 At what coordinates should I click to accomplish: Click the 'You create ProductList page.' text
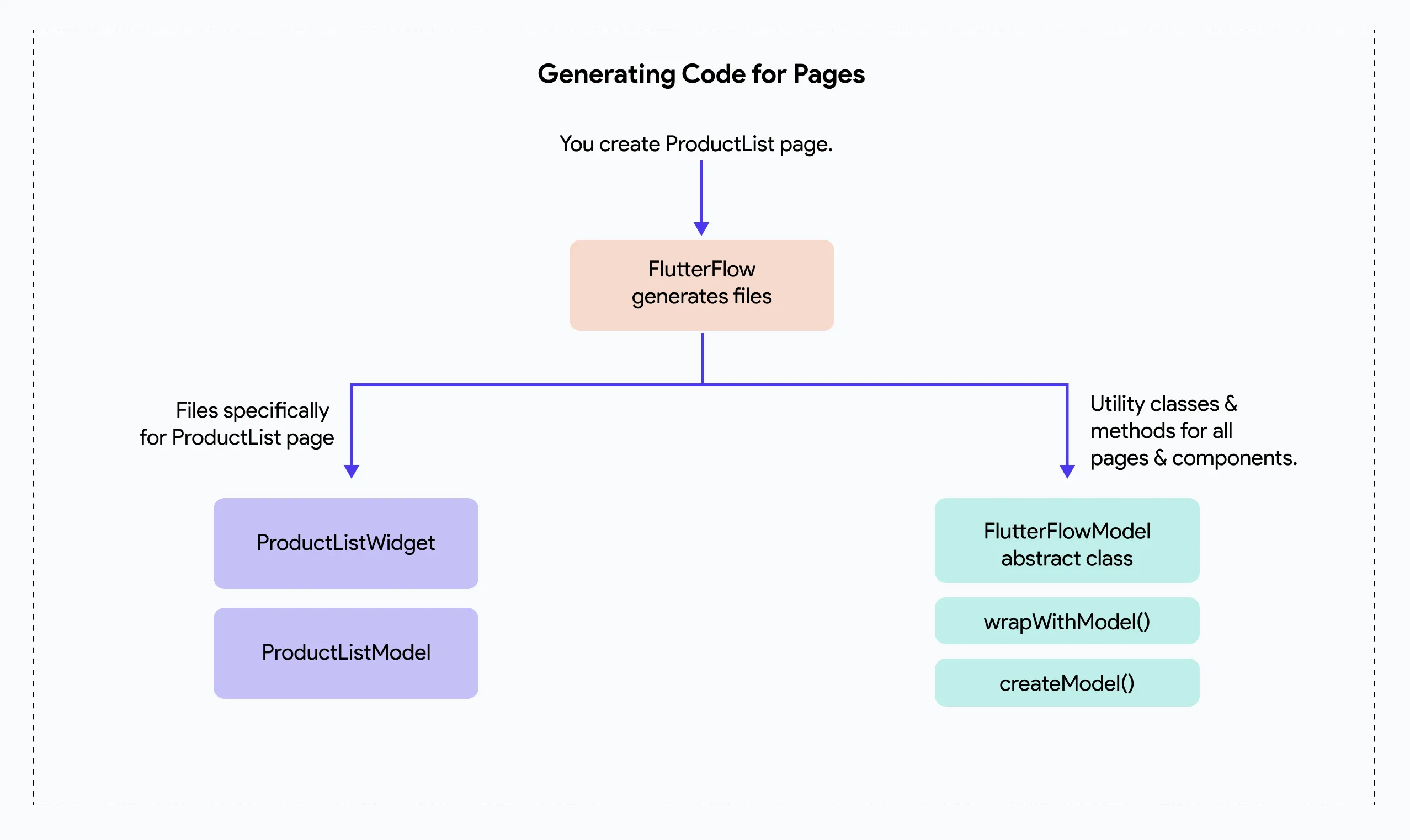(x=696, y=145)
